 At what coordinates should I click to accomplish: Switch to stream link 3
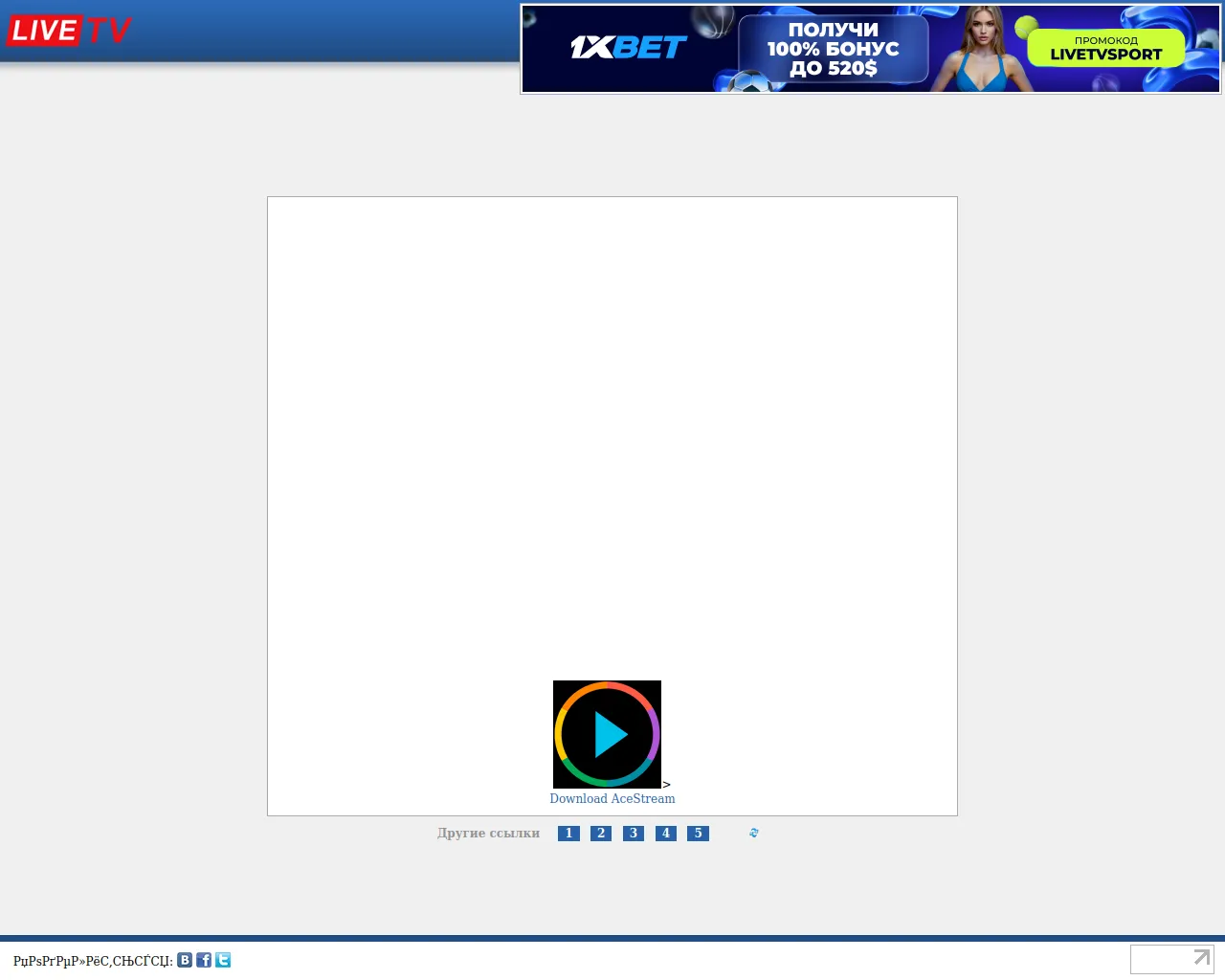pos(634,834)
